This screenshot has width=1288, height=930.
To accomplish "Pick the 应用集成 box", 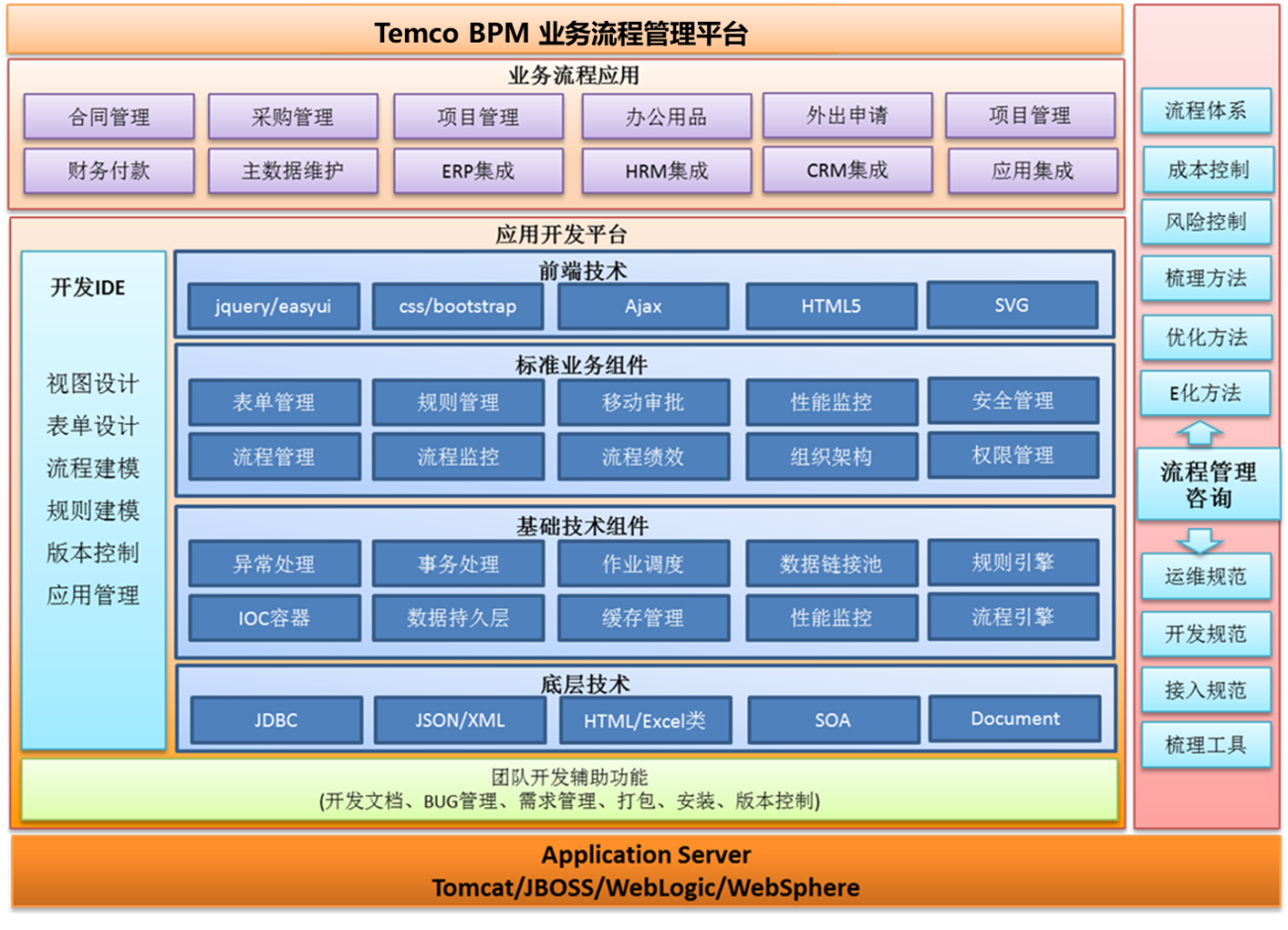I will click(x=1033, y=170).
